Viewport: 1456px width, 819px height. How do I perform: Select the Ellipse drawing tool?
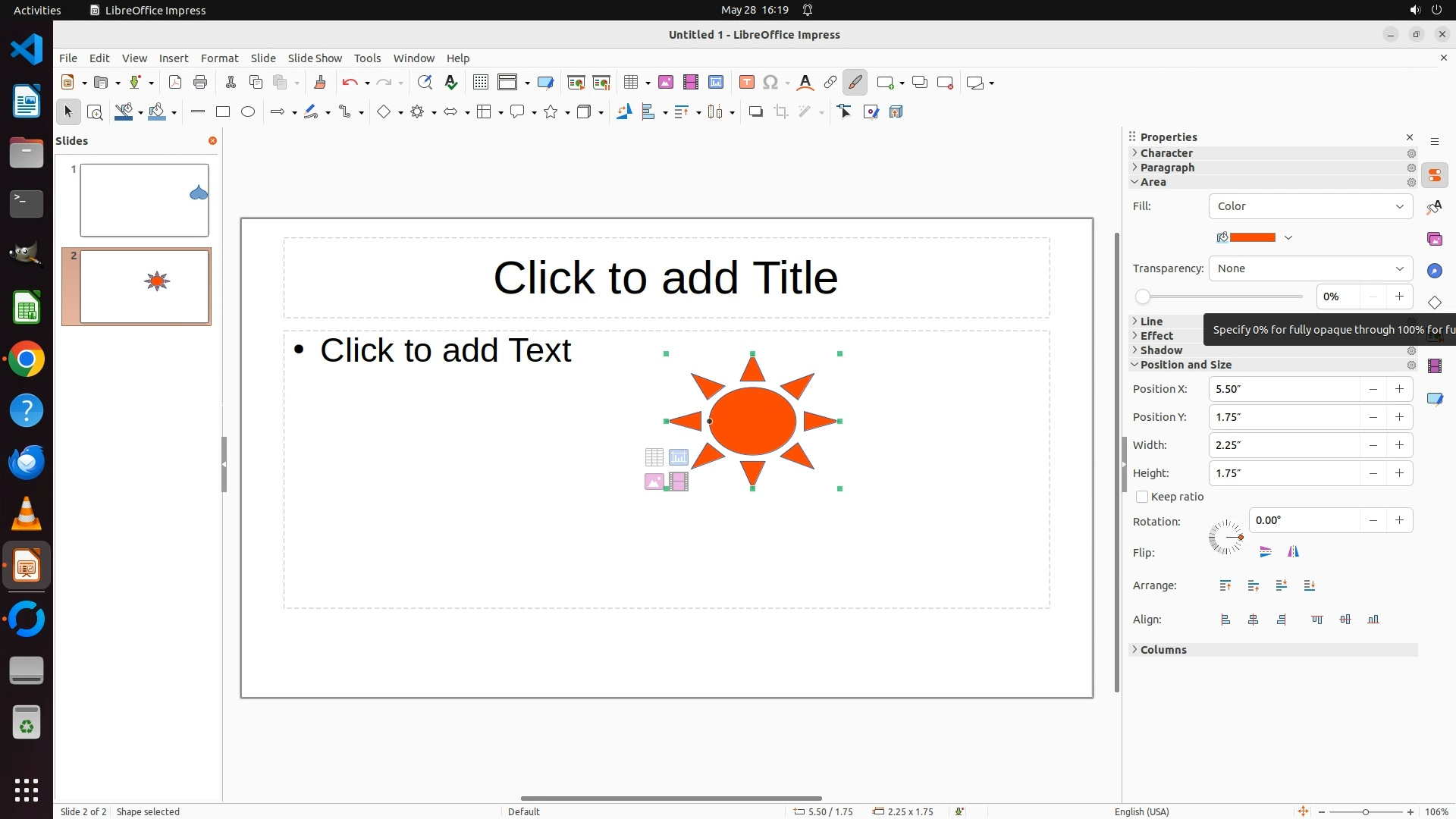pyautogui.click(x=248, y=112)
